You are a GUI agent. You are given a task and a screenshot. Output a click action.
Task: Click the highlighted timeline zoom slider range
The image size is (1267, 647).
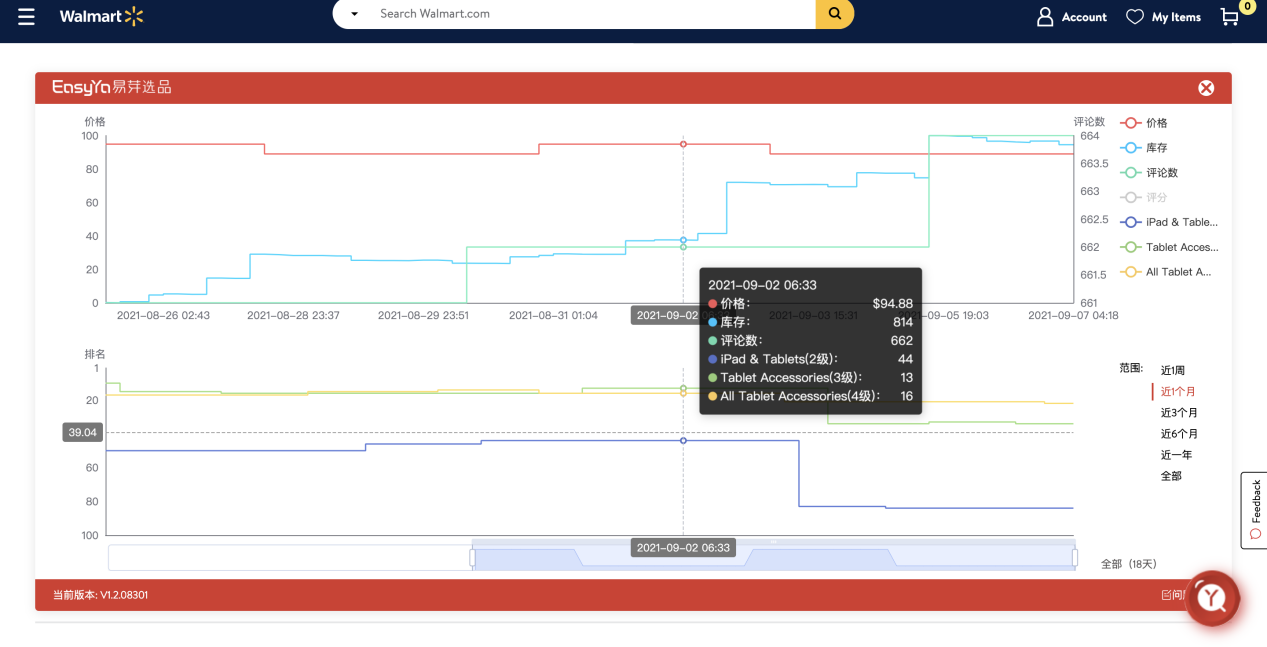point(773,557)
